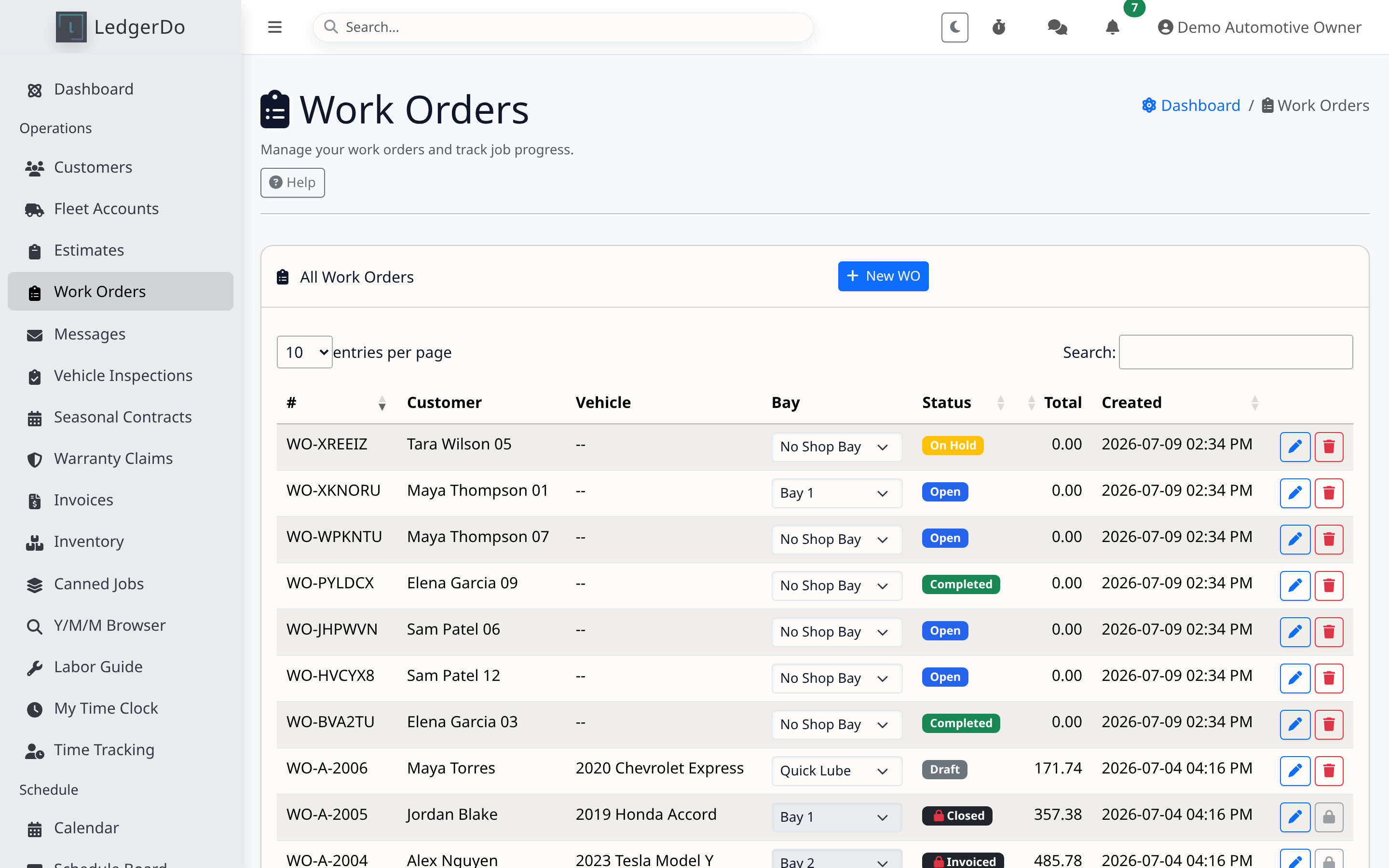This screenshot has width=1389, height=868.
Task: Open bay dropdown for WO-BVA2TU
Action: coord(836,724)
